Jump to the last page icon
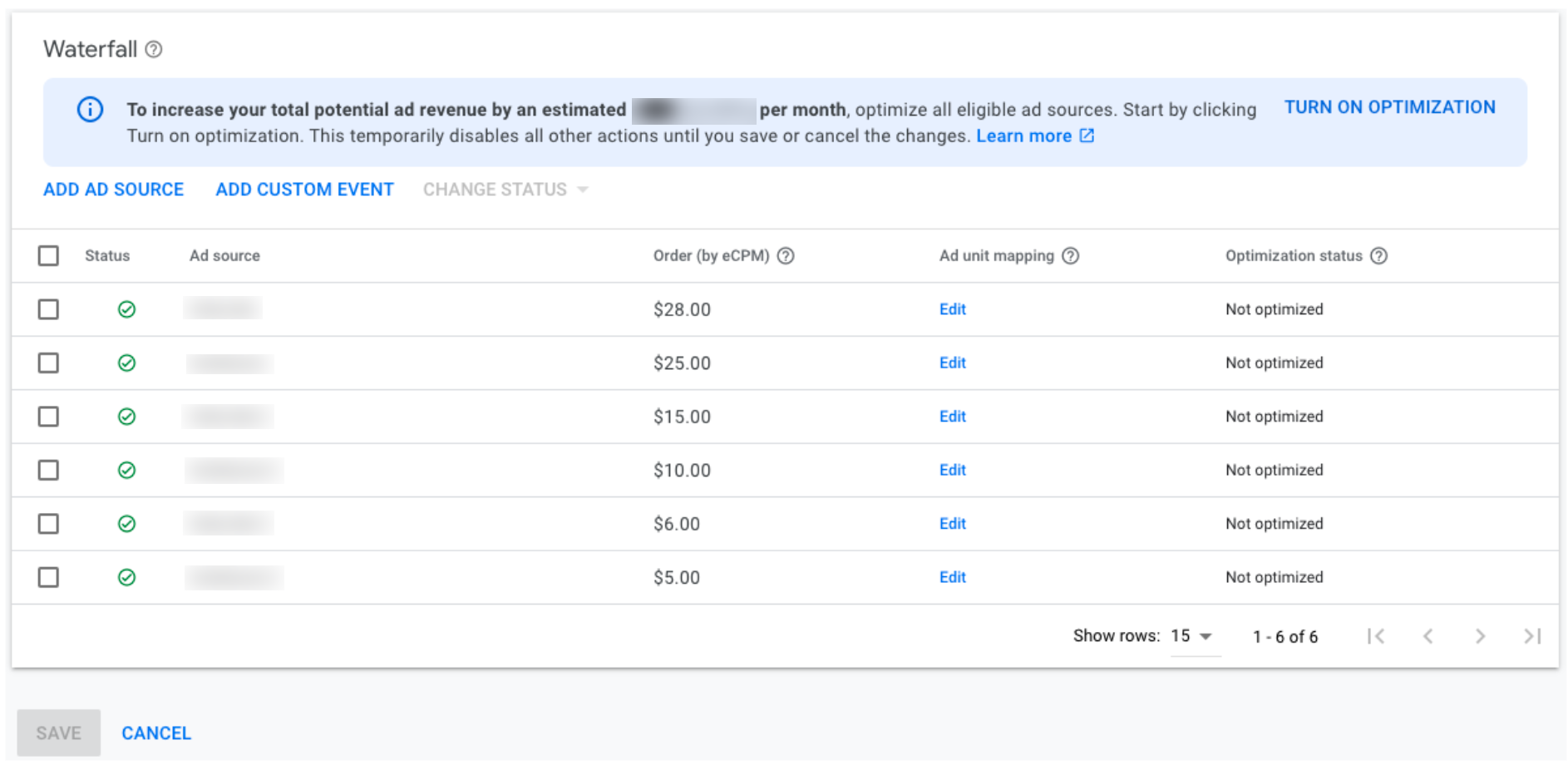The height and width of the screenshot is (765, 1568). (x=1532, y=637)
